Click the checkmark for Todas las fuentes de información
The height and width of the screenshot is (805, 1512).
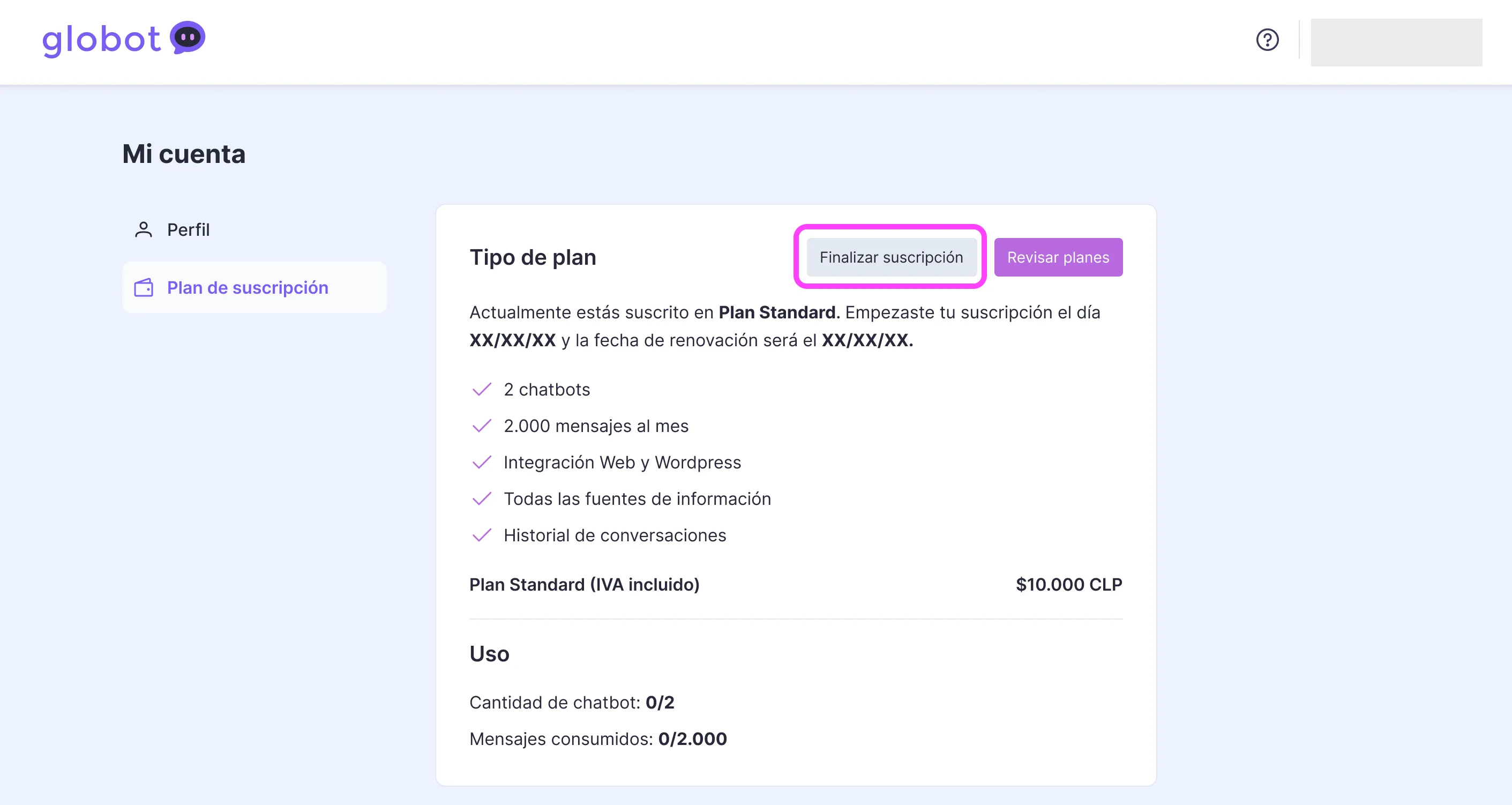(x=481, y=498)
